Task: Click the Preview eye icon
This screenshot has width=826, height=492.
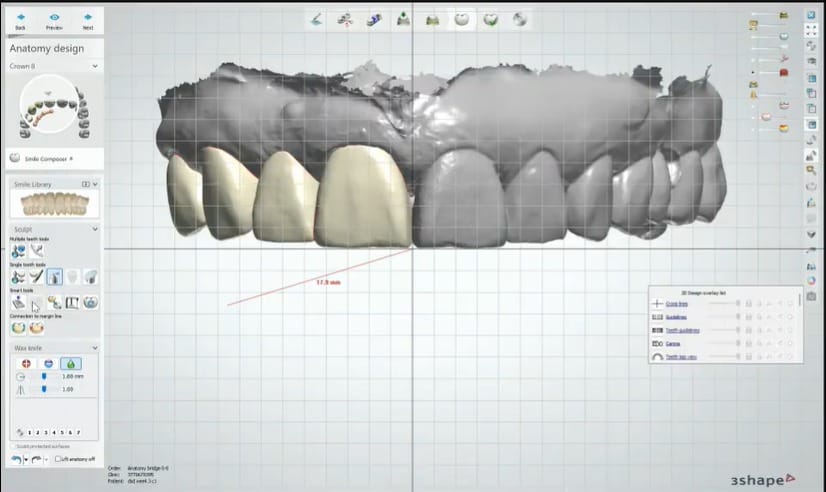Action: [x=54, y=18]
